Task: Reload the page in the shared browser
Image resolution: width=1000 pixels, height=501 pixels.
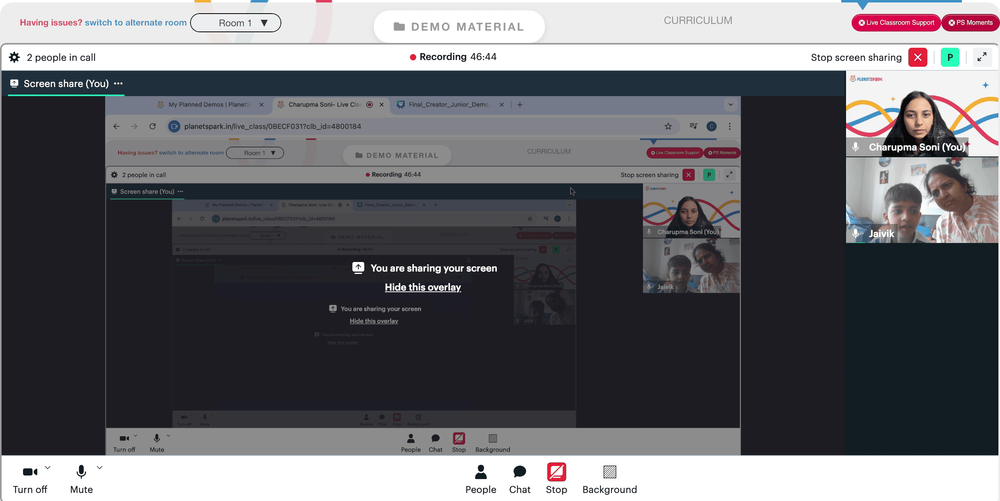Action: pyautogui.click(x=152, y=126)
